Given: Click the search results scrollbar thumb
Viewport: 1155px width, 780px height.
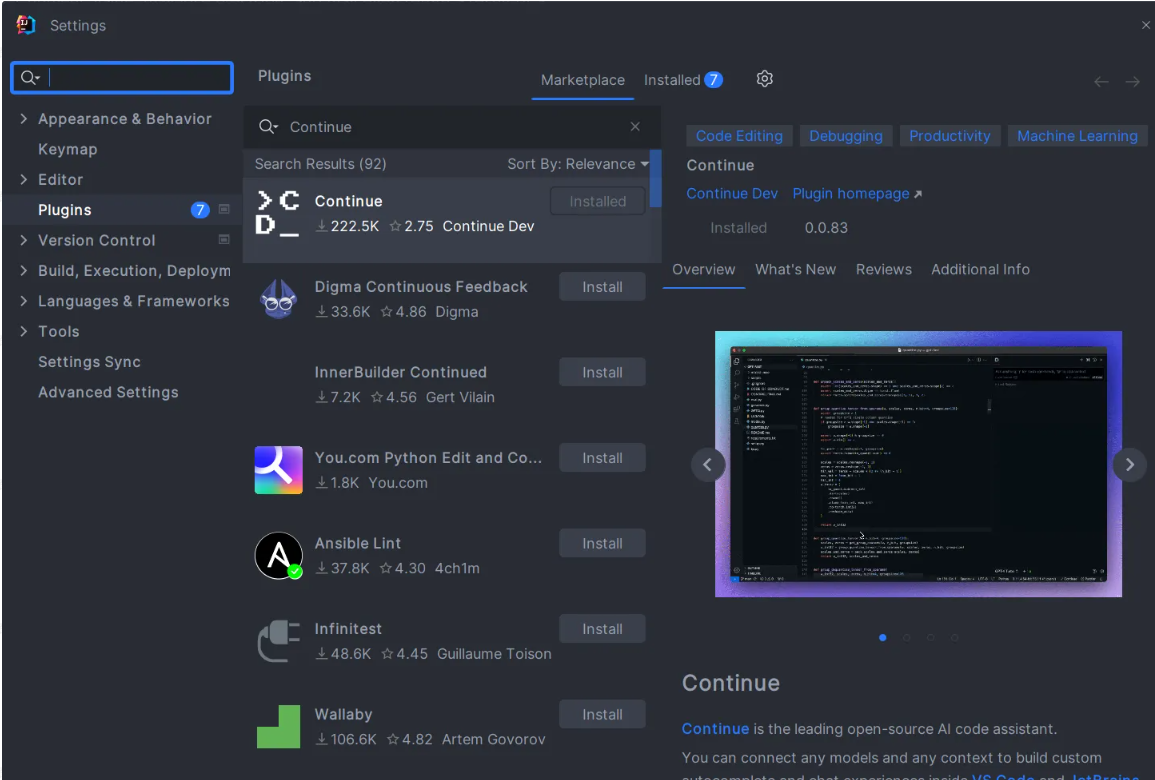Looking at the screenshot, I should coord(656,178).
